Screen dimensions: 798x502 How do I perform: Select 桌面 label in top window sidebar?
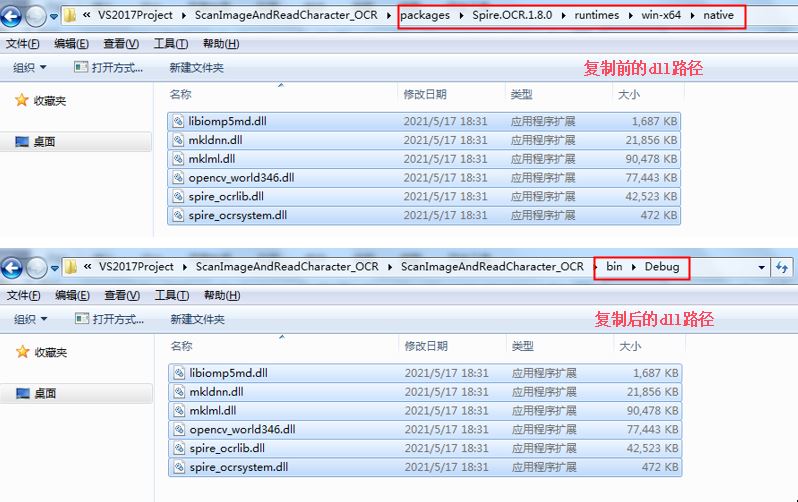coord(44,142)
